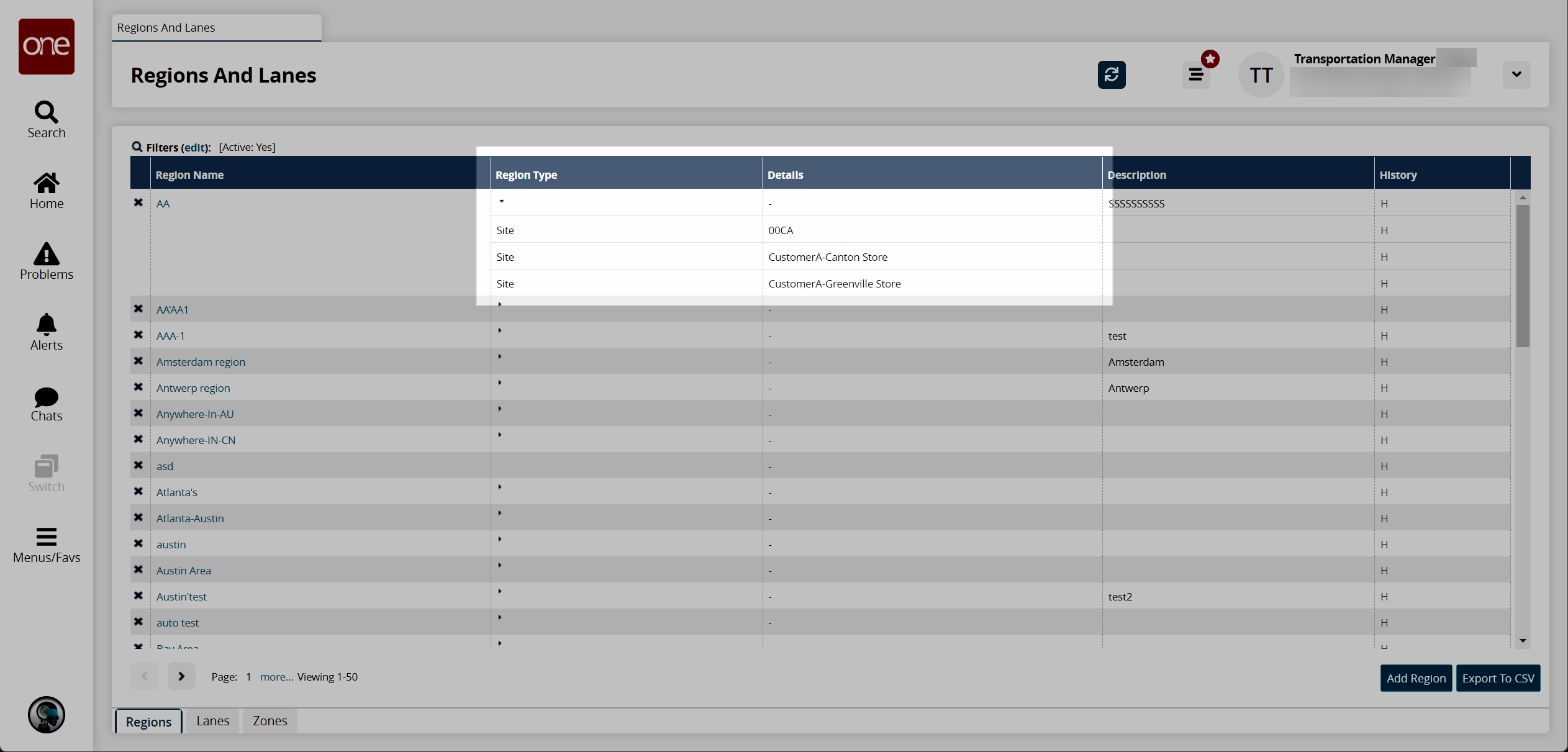Viewport: 1568px width, 752px height.
Task: Collapse the AA region type details
Action: tap(501, 201)
